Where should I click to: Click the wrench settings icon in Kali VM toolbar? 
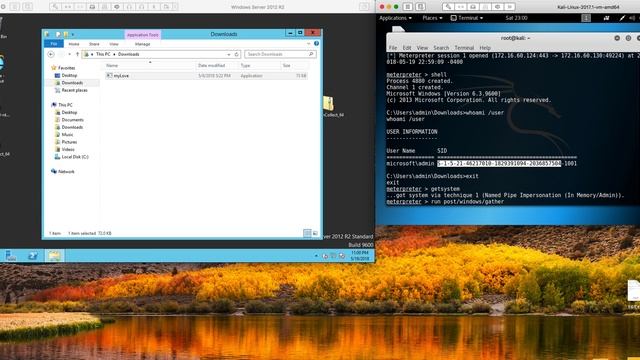448,7
